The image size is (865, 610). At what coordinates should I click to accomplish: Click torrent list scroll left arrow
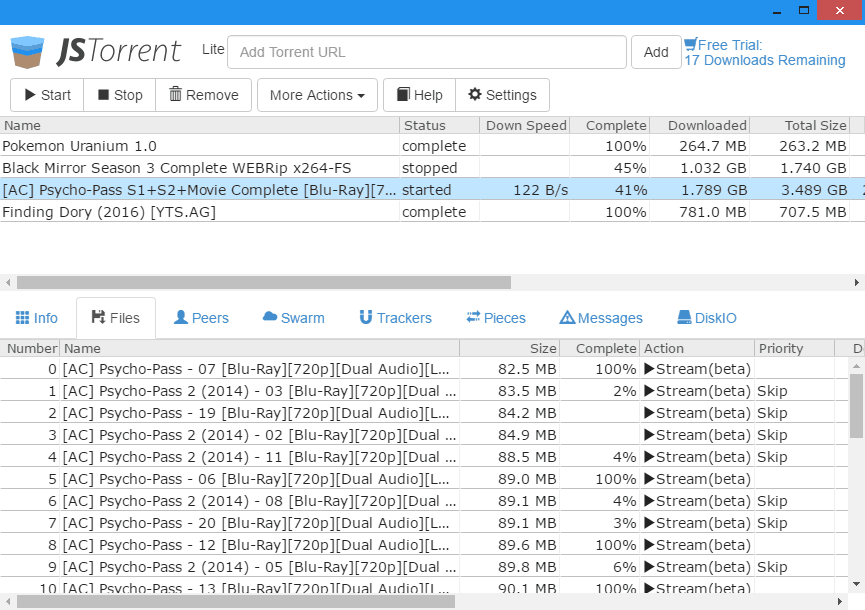[8, 282]
